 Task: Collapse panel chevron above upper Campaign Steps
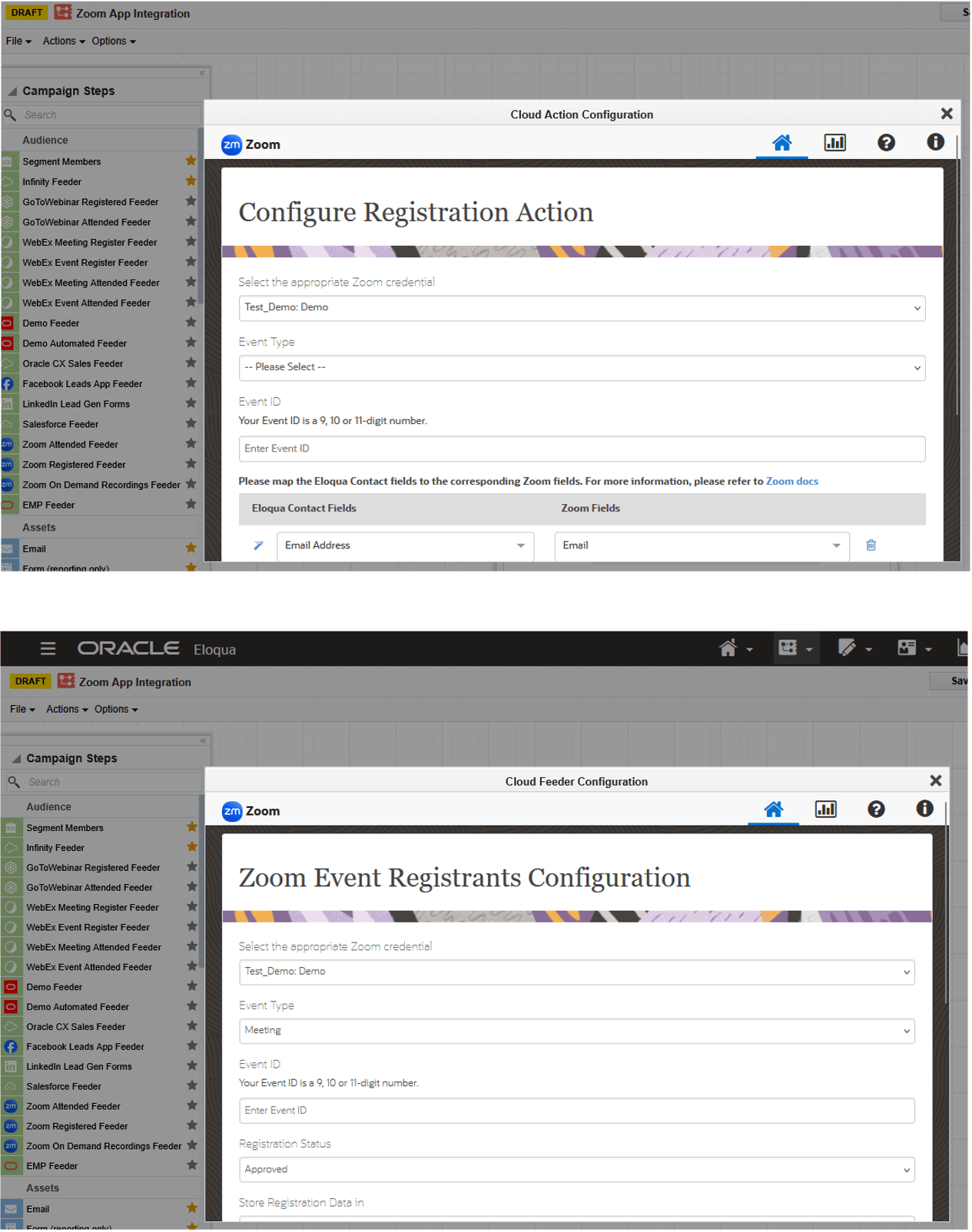202,74
